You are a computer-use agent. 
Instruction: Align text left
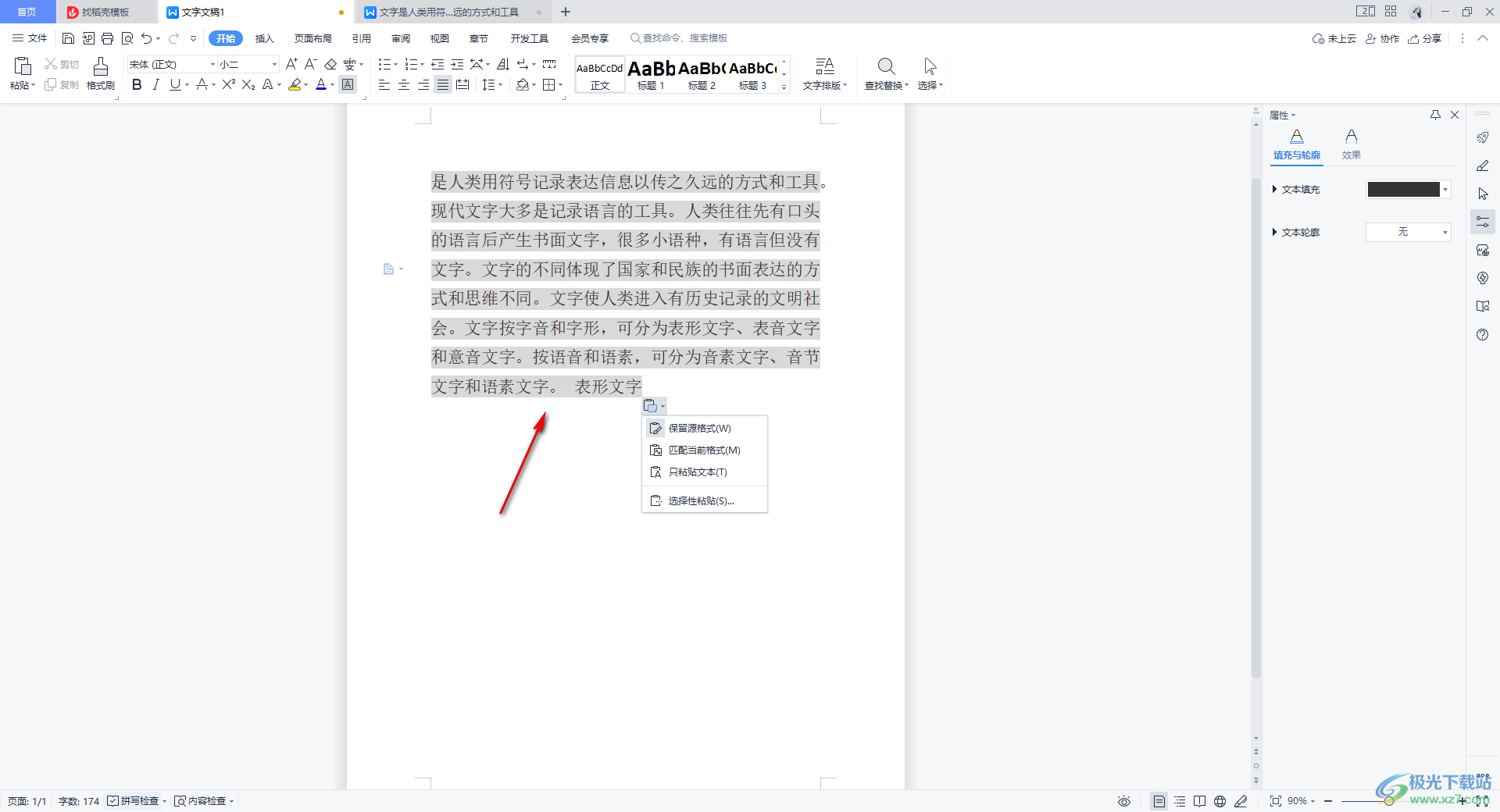tap(384, 84)
